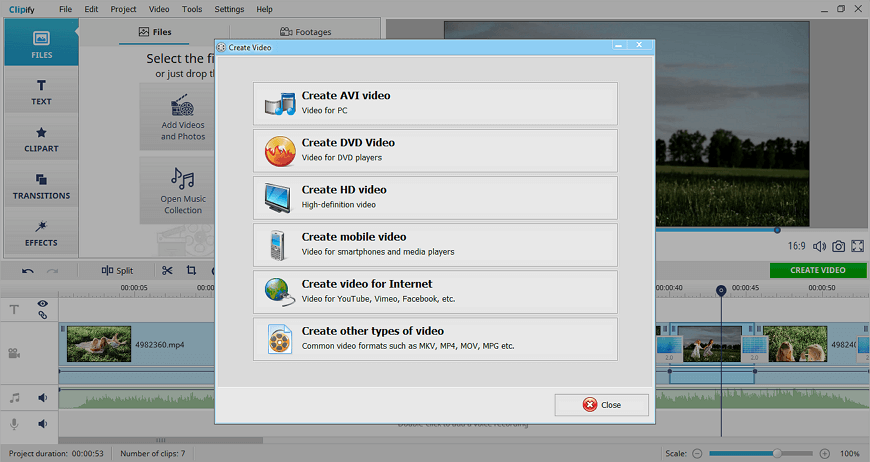Screen dimensions: 870x462
Task: Open the Help menu
Action: click(x=264, y=9)
